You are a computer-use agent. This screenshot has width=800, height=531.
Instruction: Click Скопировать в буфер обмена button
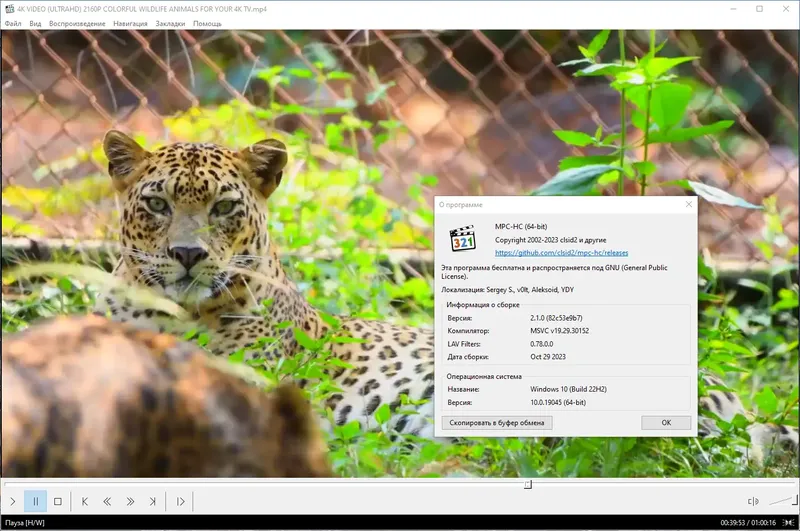point(496,422)
